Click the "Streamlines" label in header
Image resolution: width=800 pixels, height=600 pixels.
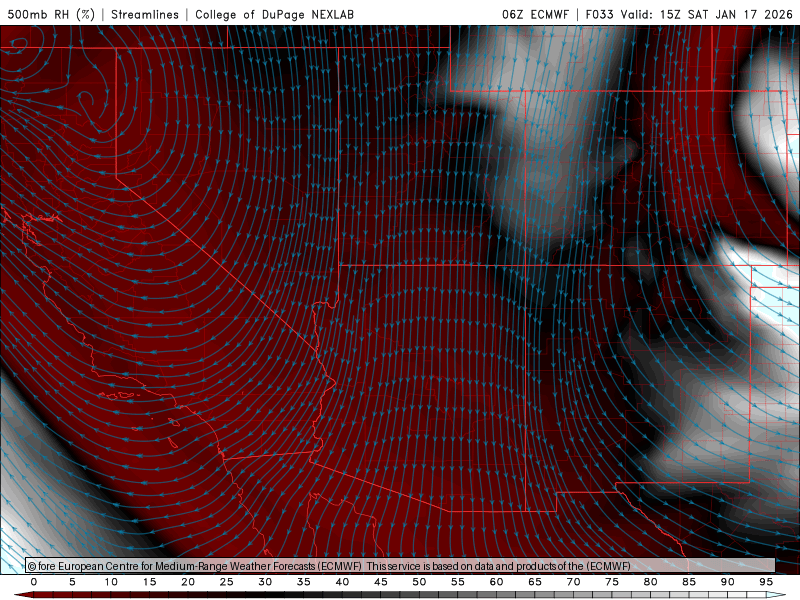coord(145,14)
